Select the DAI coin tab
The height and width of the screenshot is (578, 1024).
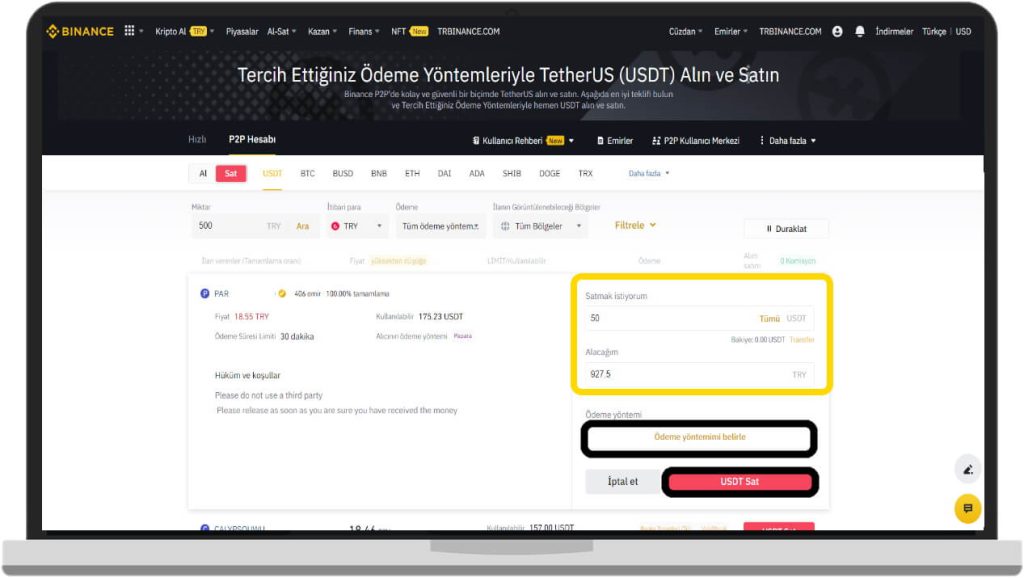pos(444,174)
